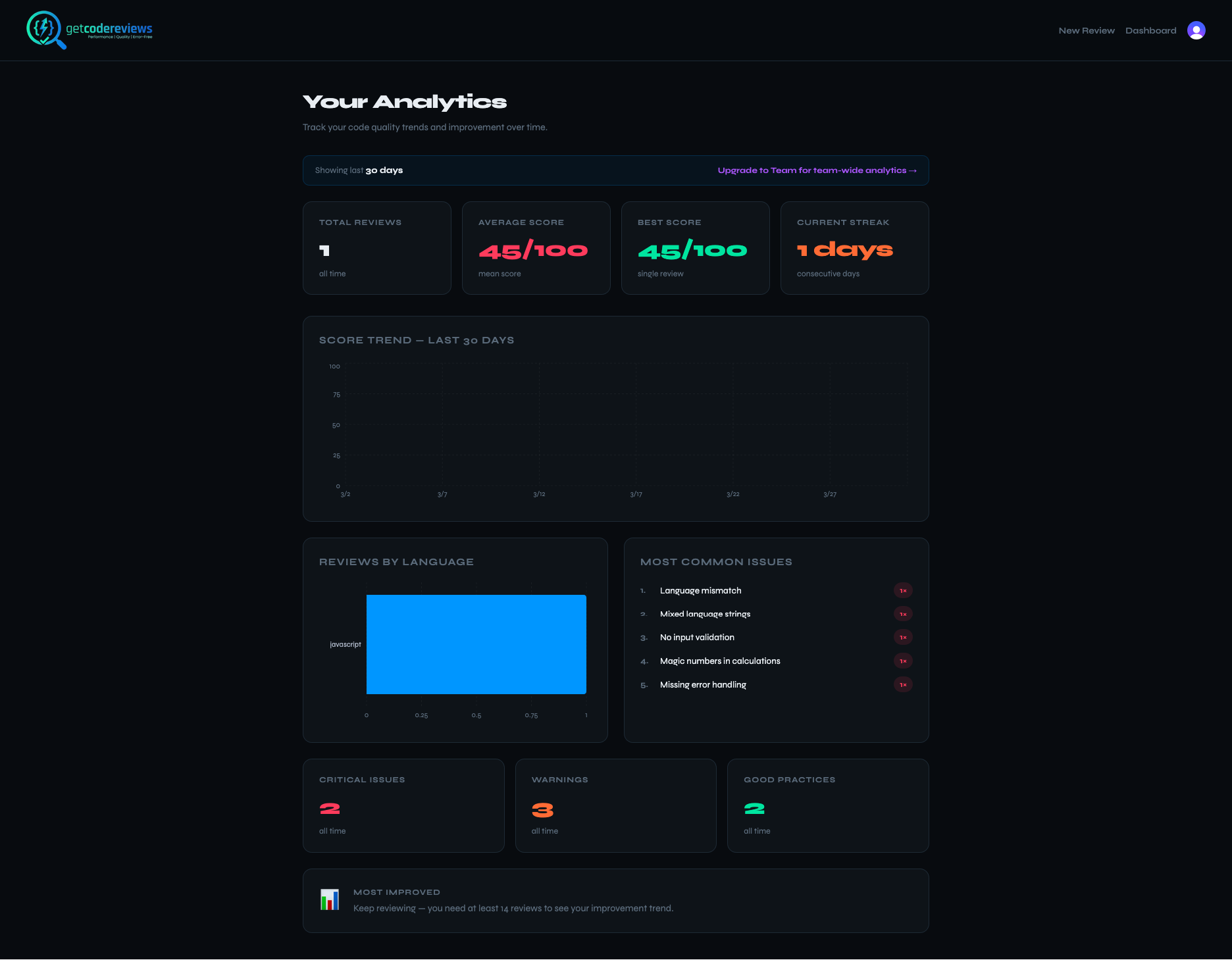
Task: Open the user avatar profile icon
Action: 1196,30
